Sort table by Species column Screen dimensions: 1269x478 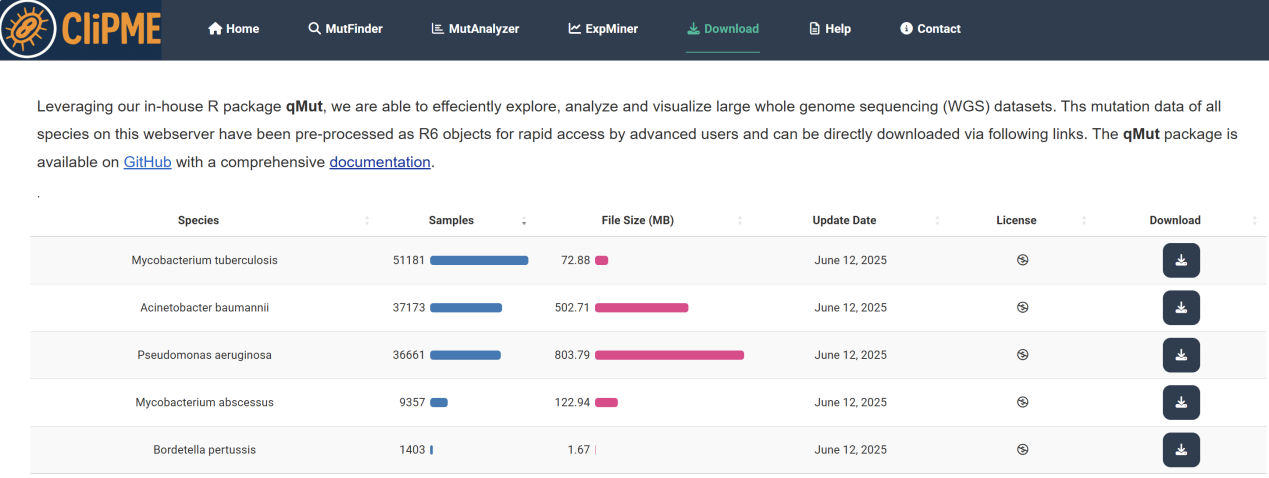click(198, 220)
